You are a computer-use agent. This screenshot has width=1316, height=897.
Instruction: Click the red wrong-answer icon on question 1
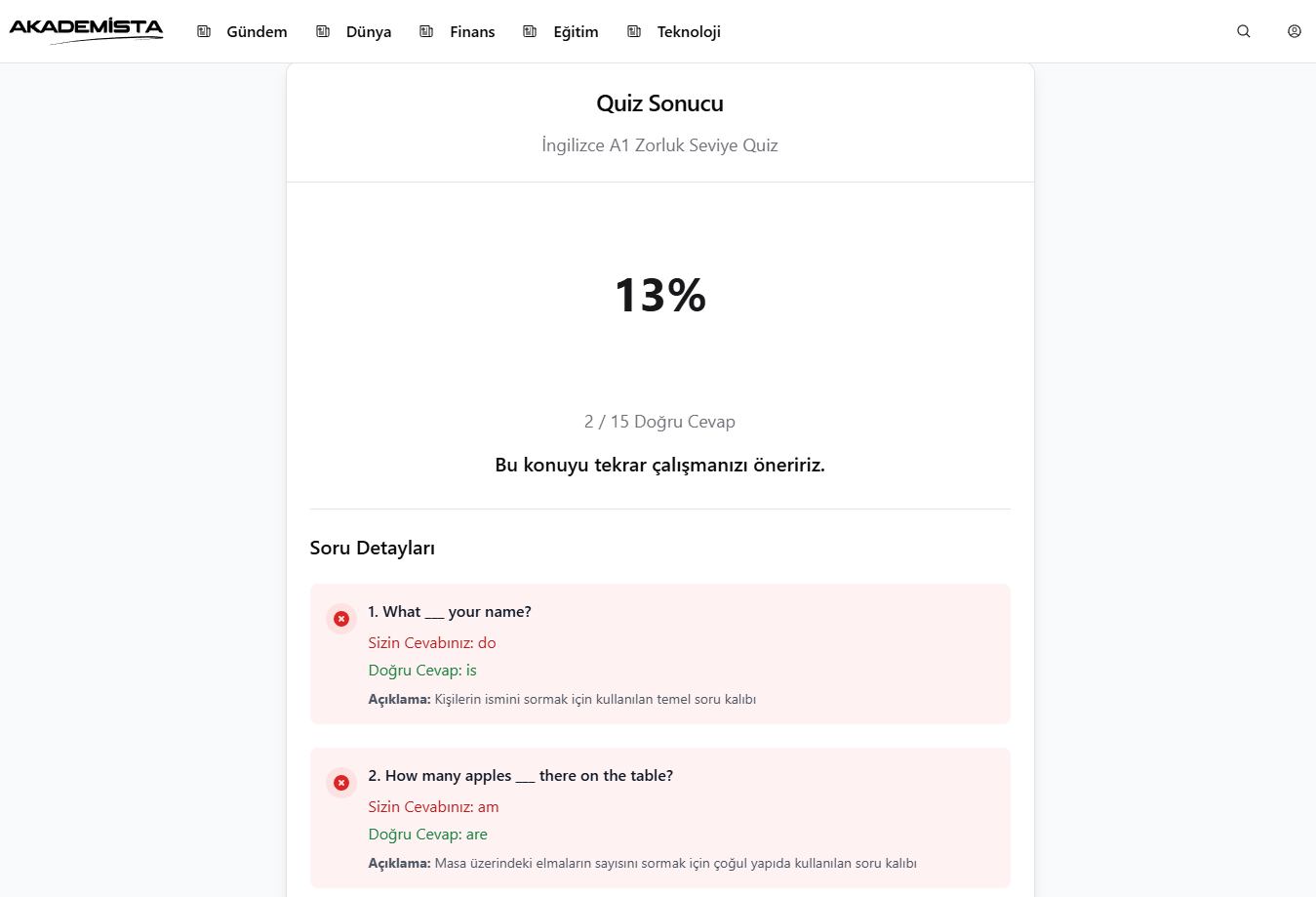tap(341, 619)
